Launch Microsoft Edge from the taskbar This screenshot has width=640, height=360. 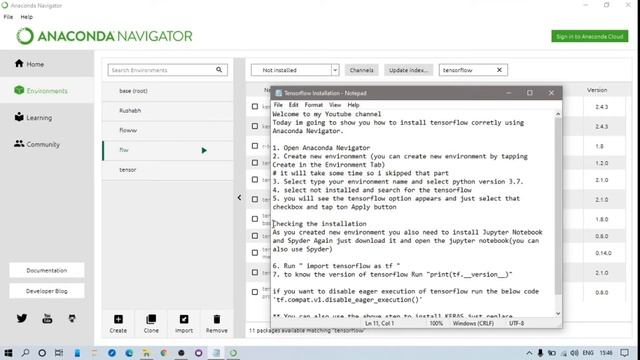pyautogui.click(x=129, y=353)
